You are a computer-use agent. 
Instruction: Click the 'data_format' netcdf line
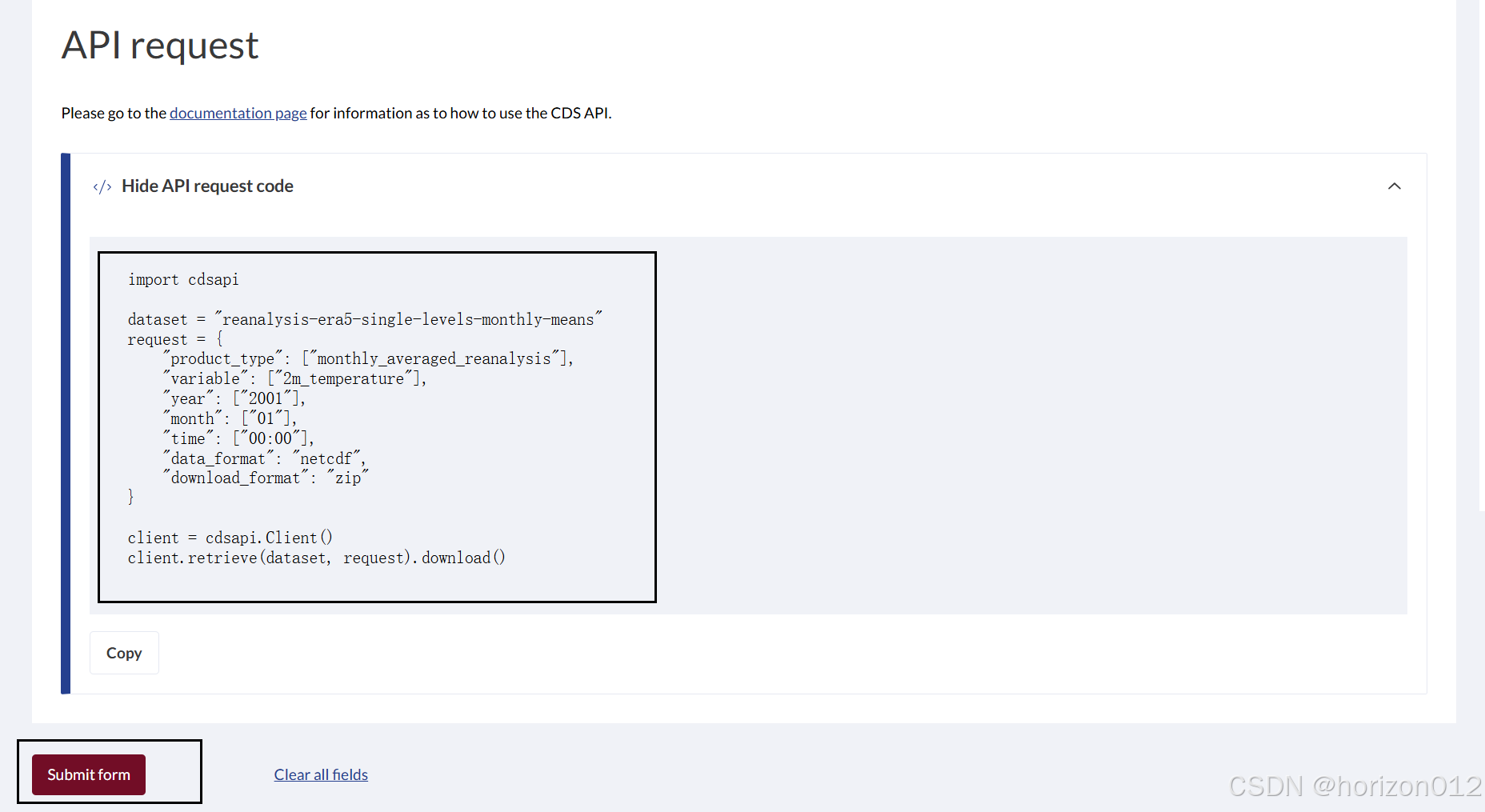click(264, 458)
